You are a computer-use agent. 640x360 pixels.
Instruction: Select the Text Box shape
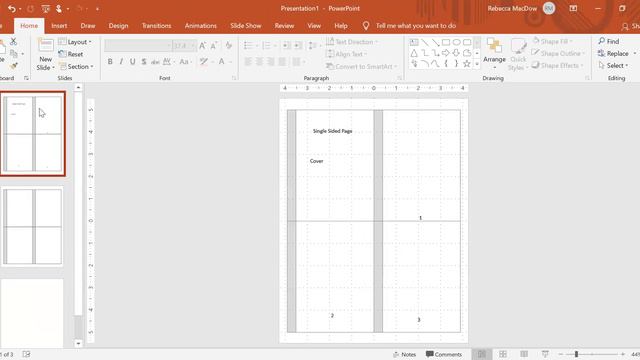[414, 42]
